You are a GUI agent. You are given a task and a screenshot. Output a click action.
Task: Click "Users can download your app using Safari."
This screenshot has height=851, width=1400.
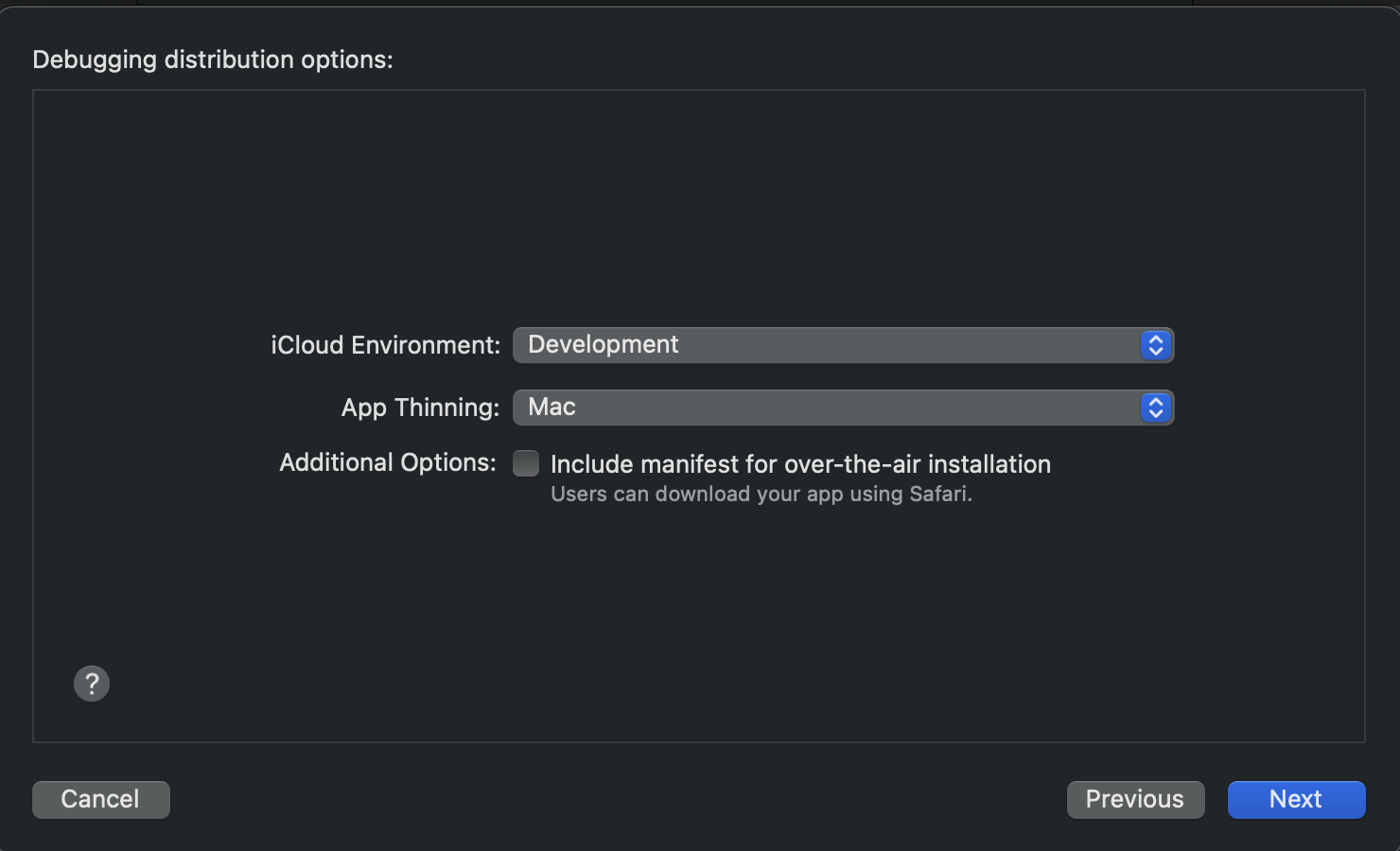point(761,495)
